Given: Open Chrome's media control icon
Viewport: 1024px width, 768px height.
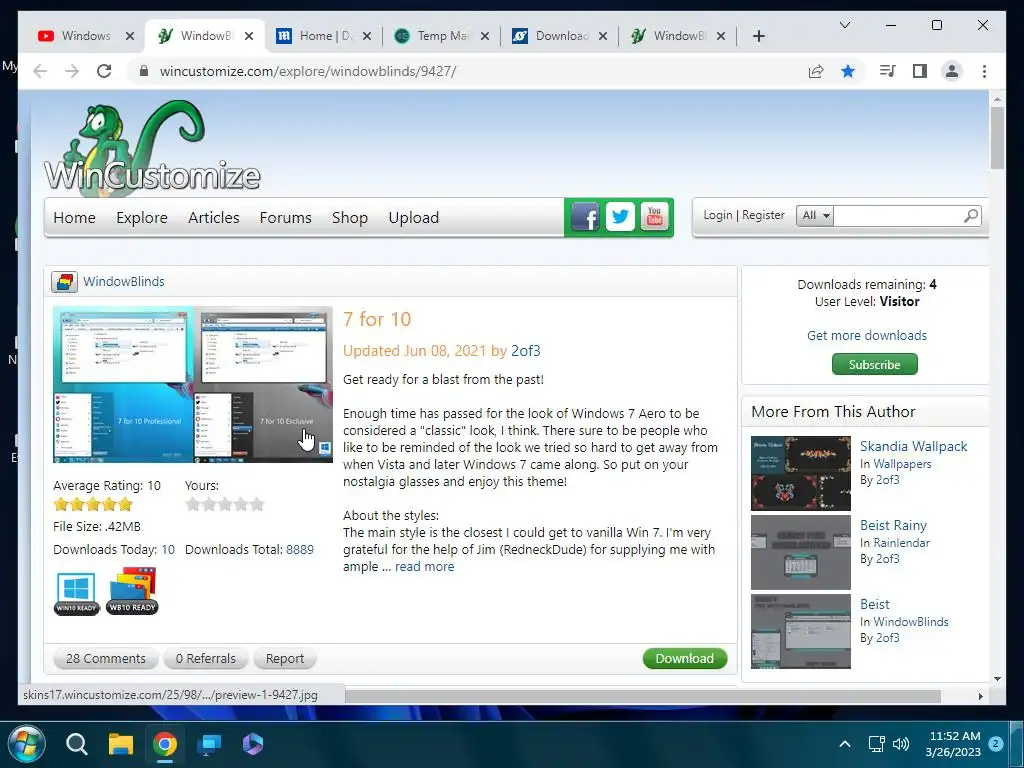Looking at the screenshot, I should (887, 71).
